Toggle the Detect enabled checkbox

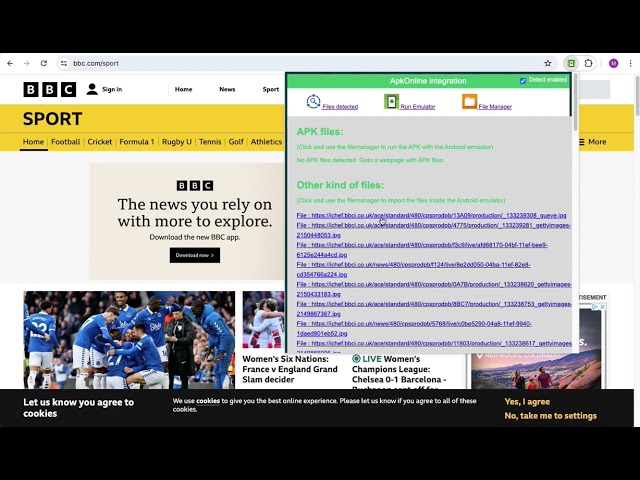pyautogui.click(x=522, y=81)
